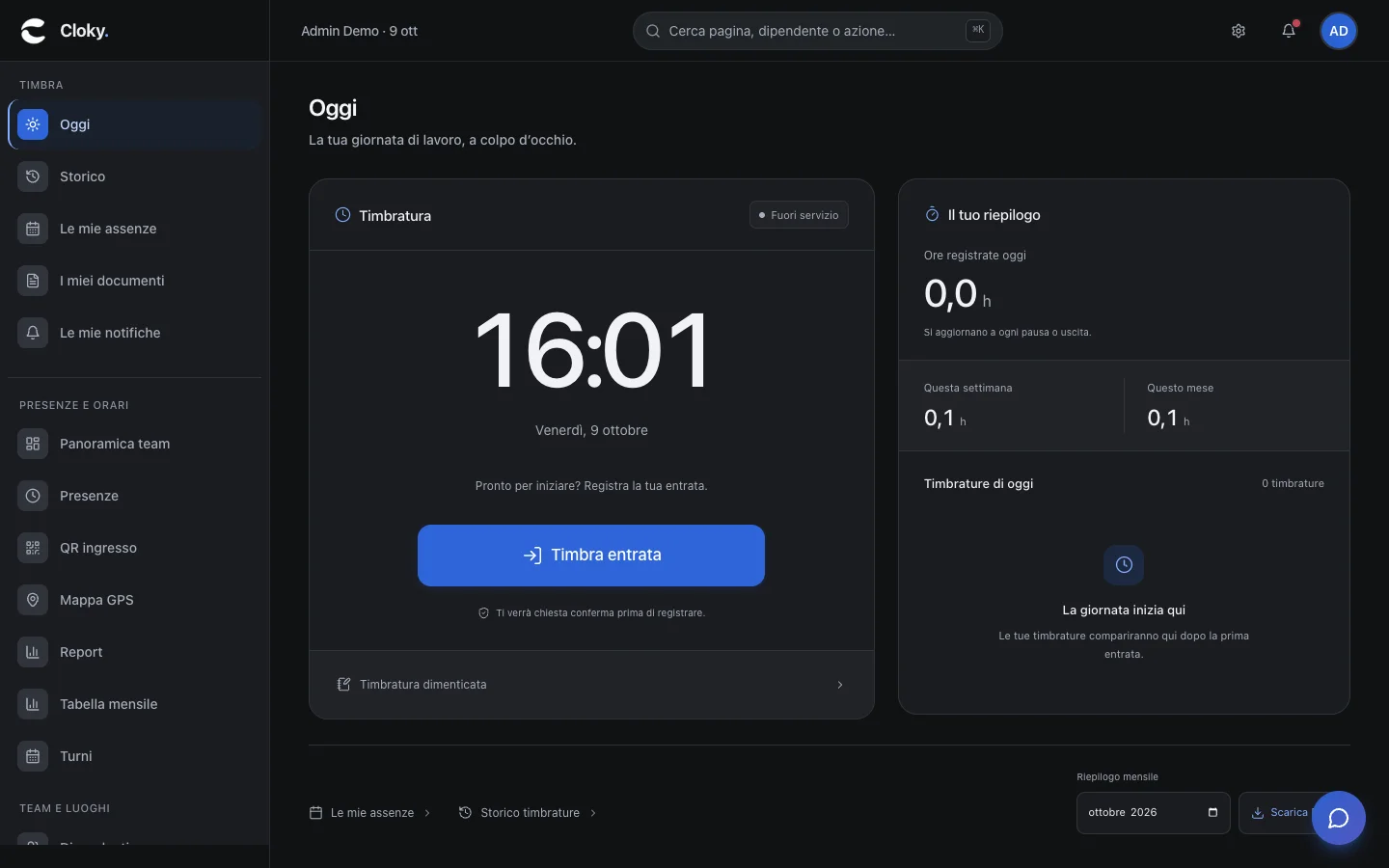Open the Mappa GPS menu label
Screen dimensions: 1389x868
pyautogui.click(x=96, y=600)
